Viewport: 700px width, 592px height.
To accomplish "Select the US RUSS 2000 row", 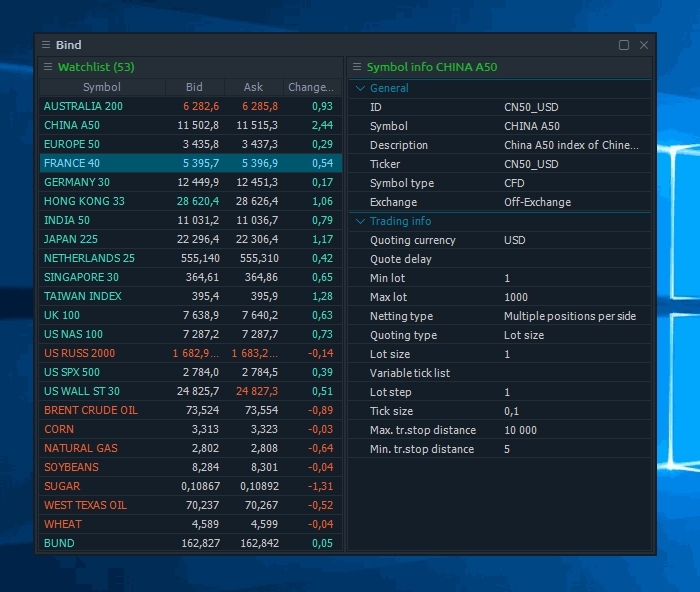I will 80,353.
